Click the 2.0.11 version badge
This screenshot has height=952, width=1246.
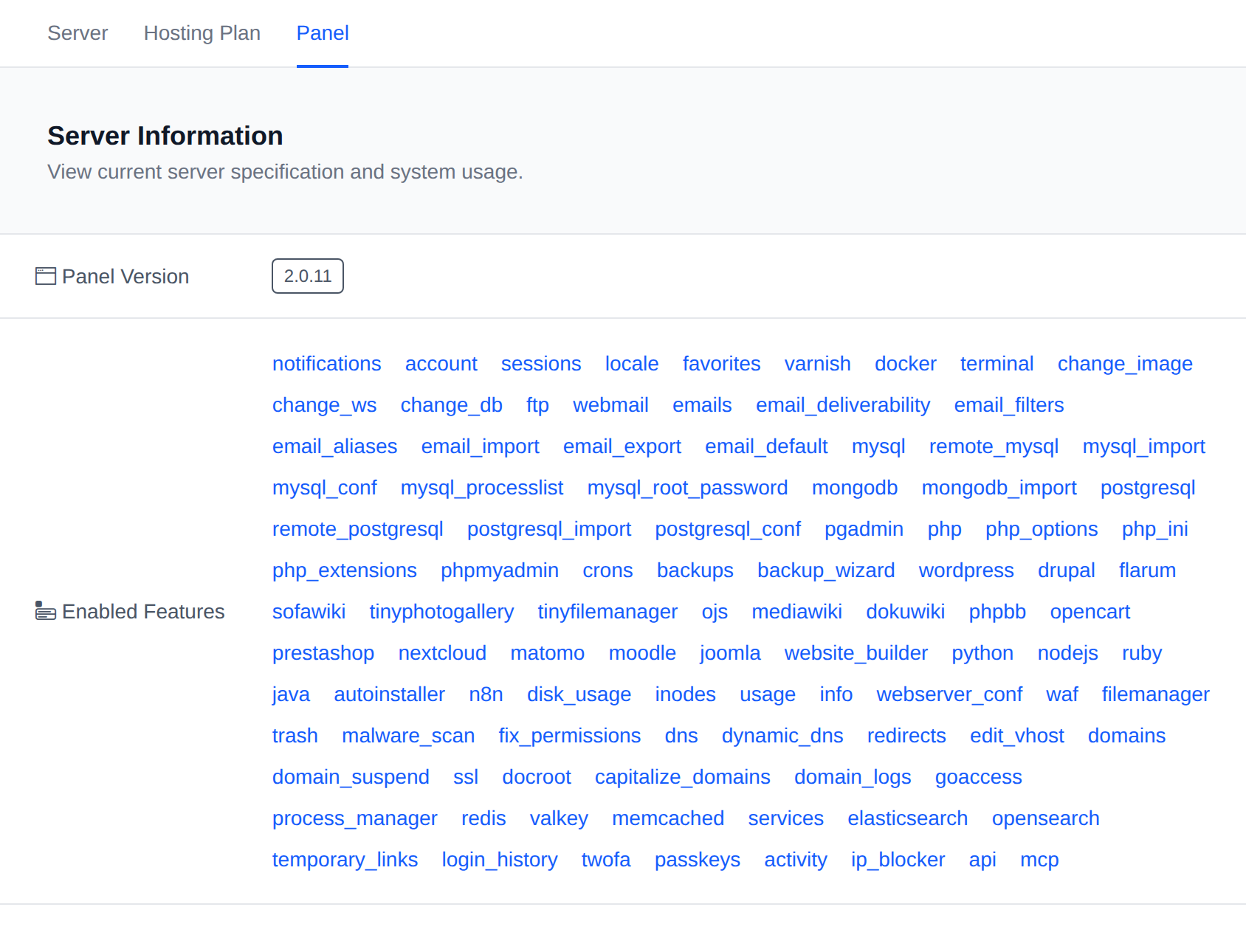click(308, 276)
